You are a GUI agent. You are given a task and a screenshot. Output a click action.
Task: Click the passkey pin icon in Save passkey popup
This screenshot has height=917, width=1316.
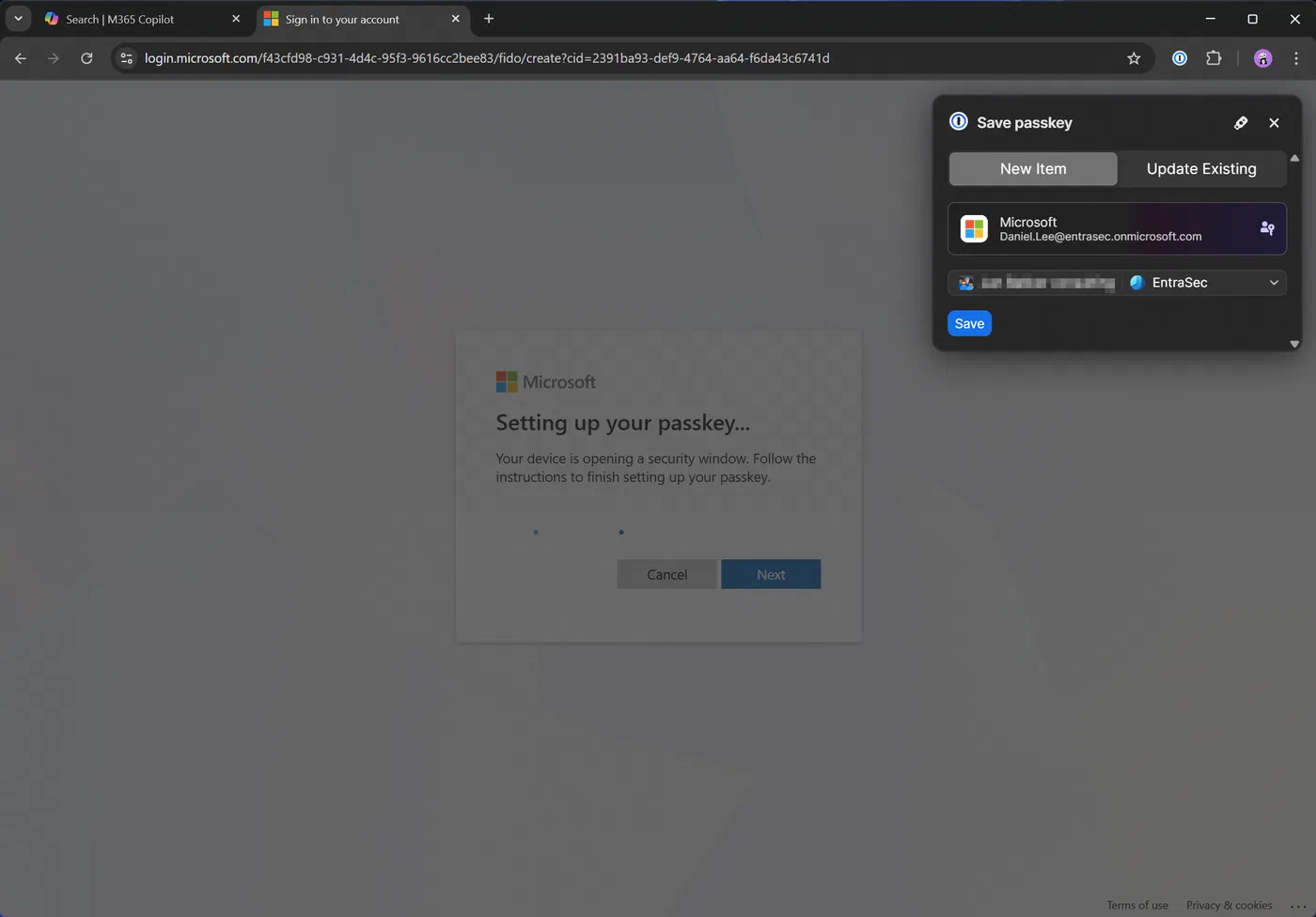(1241, 123)
